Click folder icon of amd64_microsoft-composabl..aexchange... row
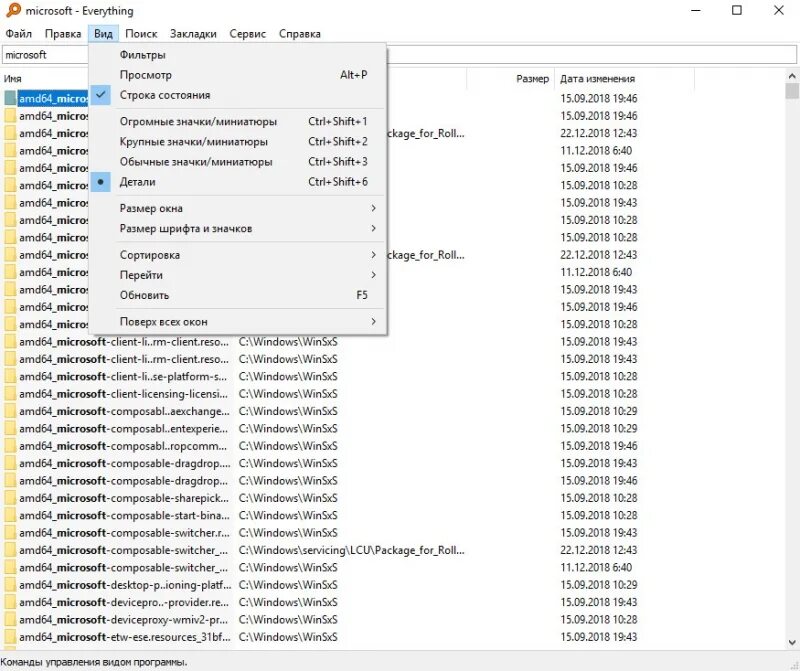This screenshot has width=800, height=671. tap(10, 411)
